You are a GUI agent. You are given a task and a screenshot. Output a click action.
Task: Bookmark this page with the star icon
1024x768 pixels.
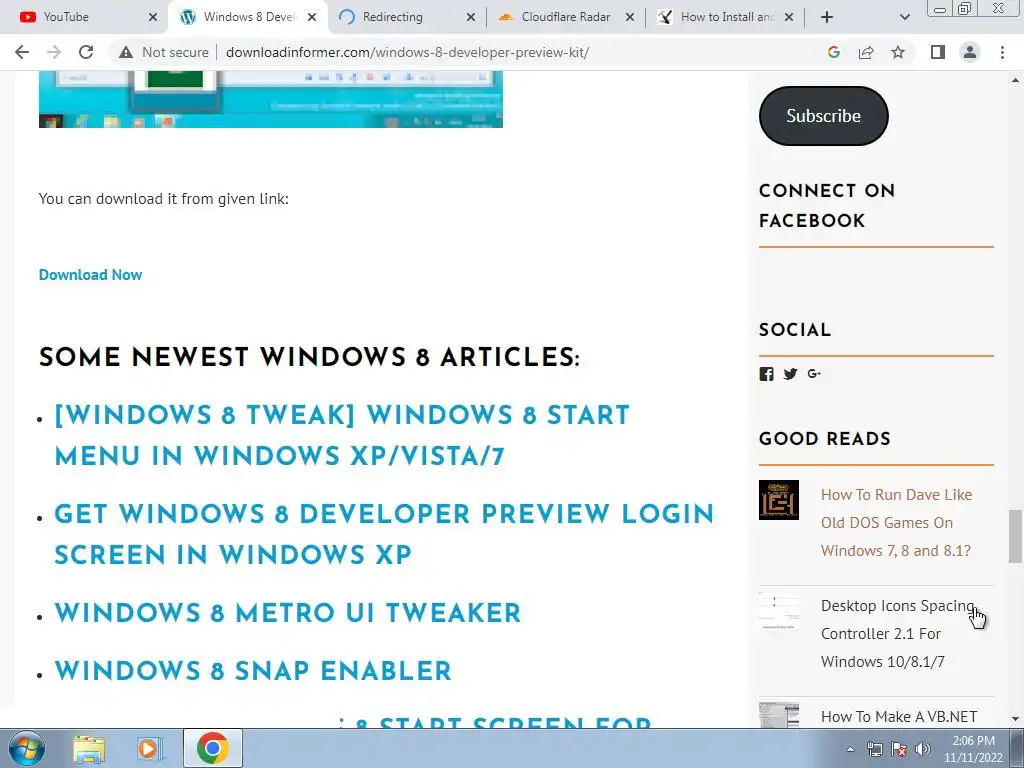click(x=898, y=52)
